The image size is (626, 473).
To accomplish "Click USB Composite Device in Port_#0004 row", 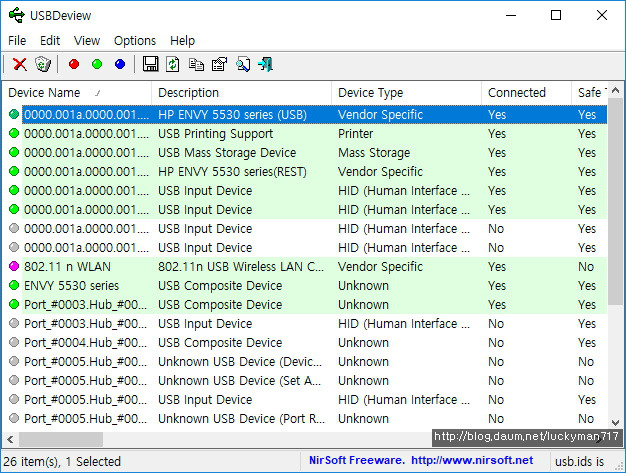I will coord(220,342).
